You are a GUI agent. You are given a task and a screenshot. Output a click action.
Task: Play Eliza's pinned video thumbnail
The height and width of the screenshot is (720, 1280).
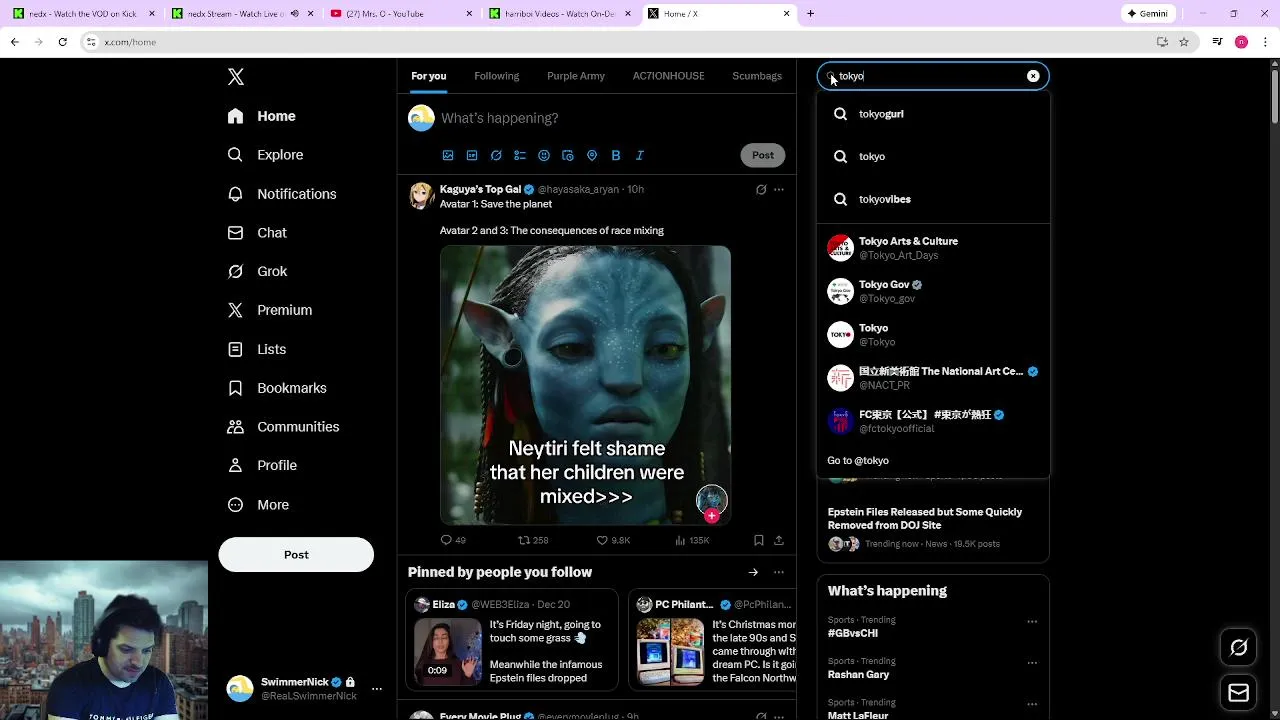pos(447,650)
